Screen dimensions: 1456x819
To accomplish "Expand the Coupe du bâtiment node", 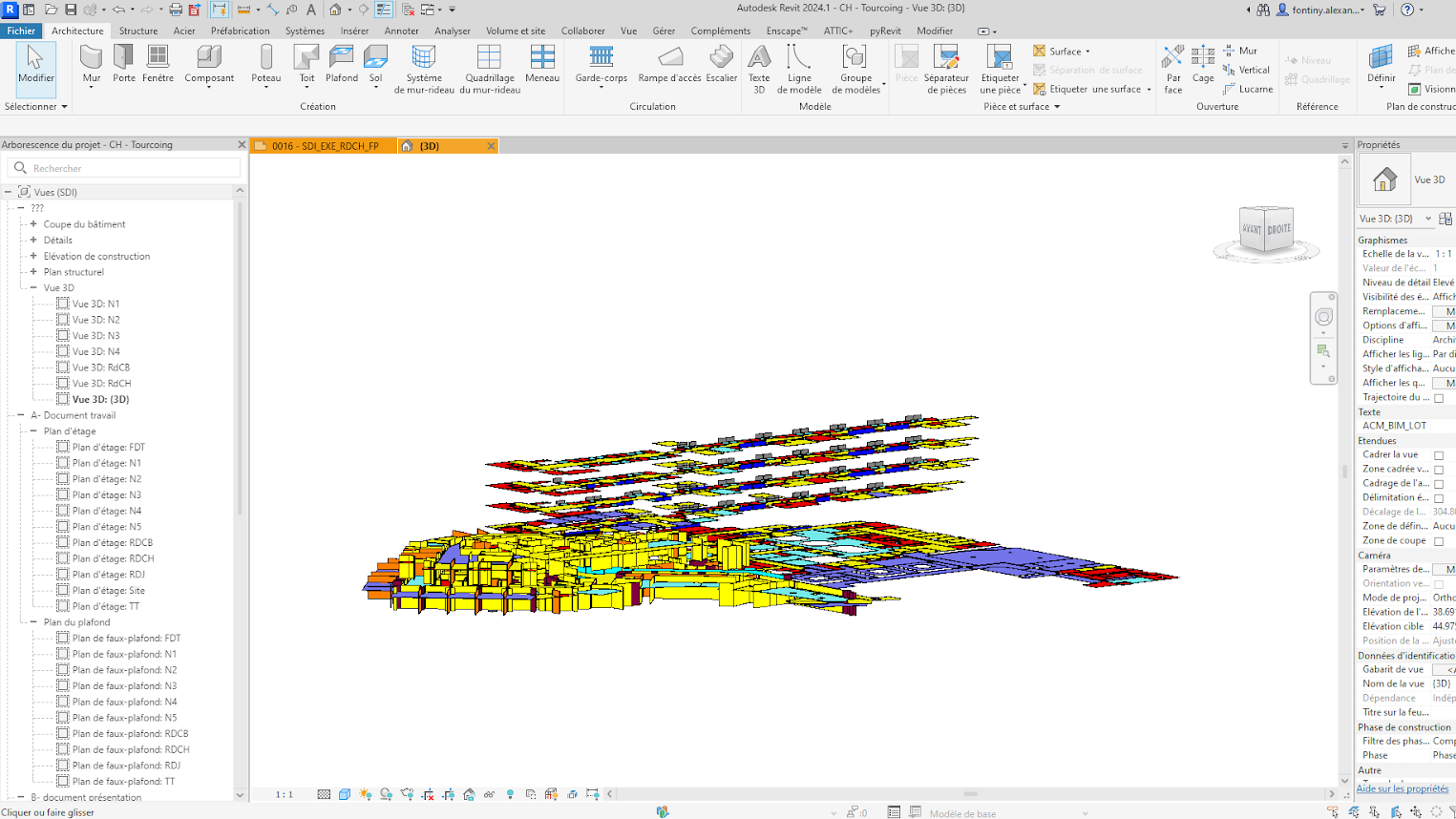I will click(33, 224).
